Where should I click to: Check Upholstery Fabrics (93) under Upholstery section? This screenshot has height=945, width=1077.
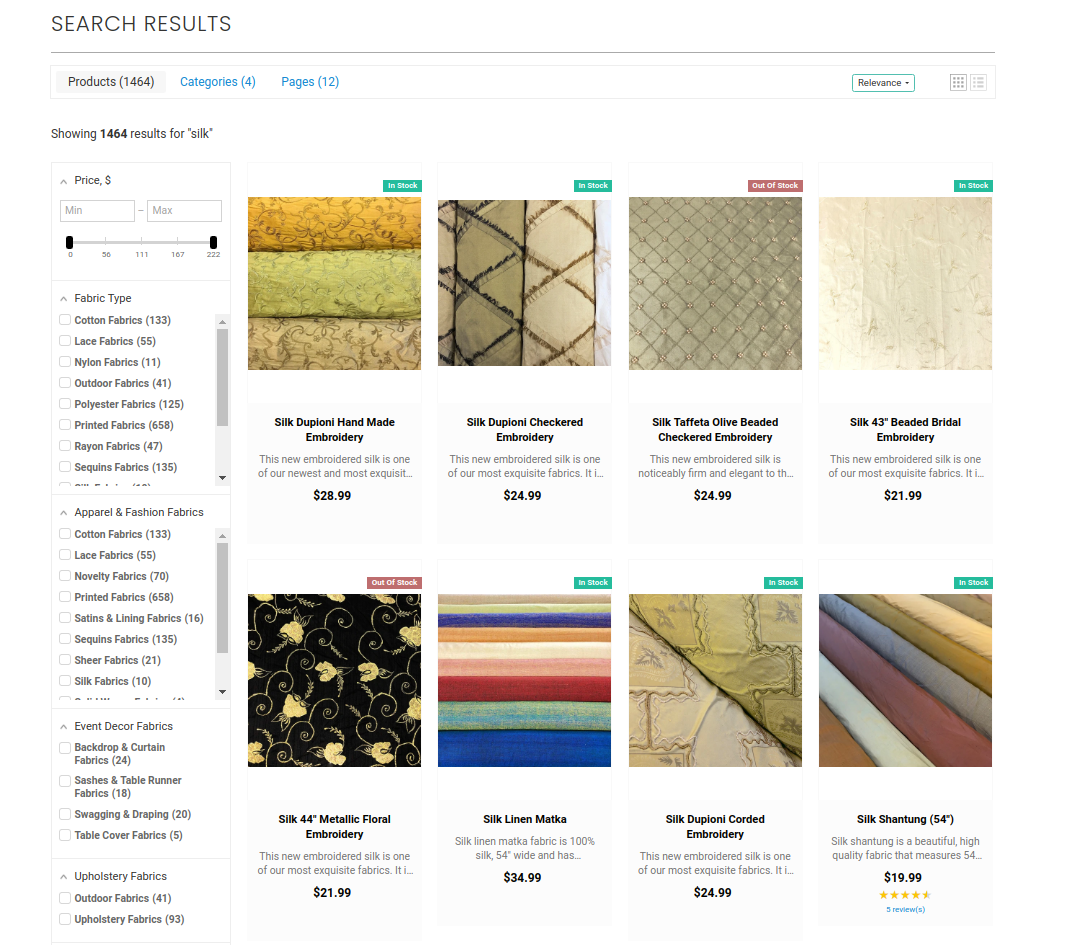click(x=66, y=919)
